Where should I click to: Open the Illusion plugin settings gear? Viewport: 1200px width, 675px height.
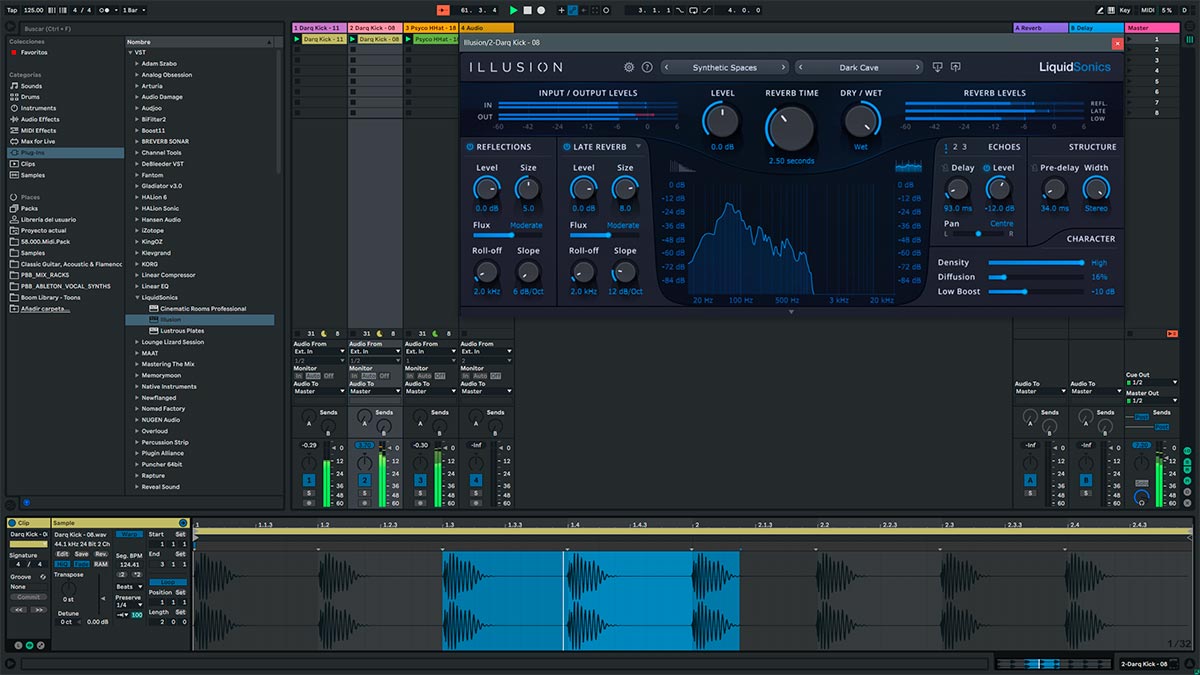point(629,67)
